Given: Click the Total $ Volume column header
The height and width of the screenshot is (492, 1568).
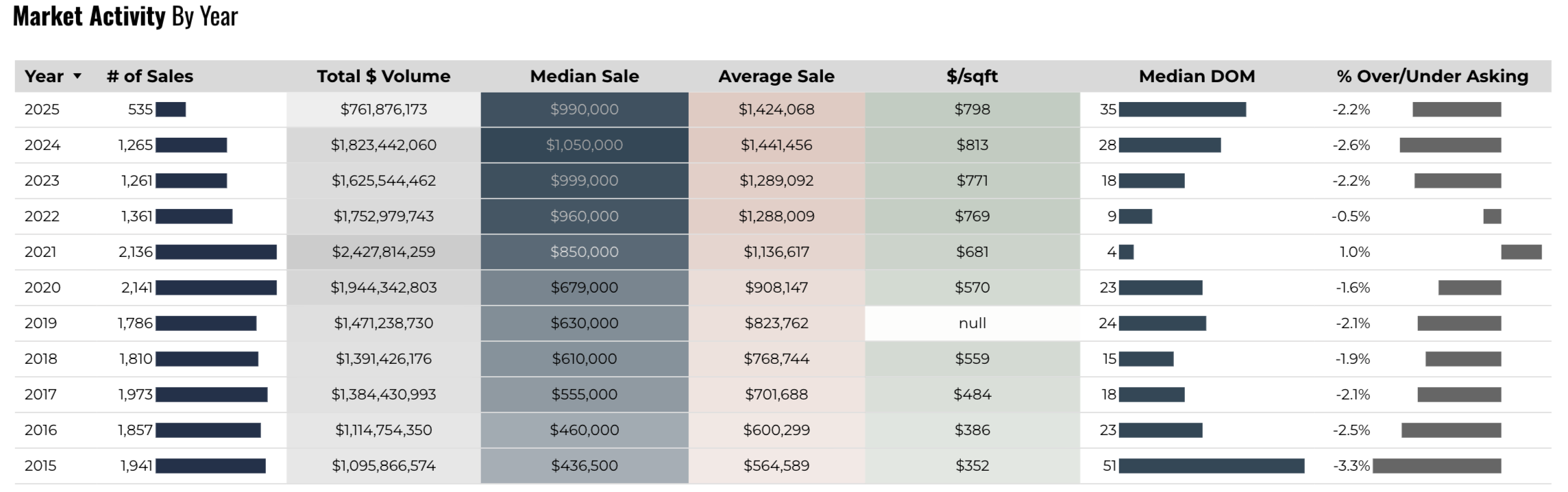Looking at the screenshot, I should coord(383,76).
